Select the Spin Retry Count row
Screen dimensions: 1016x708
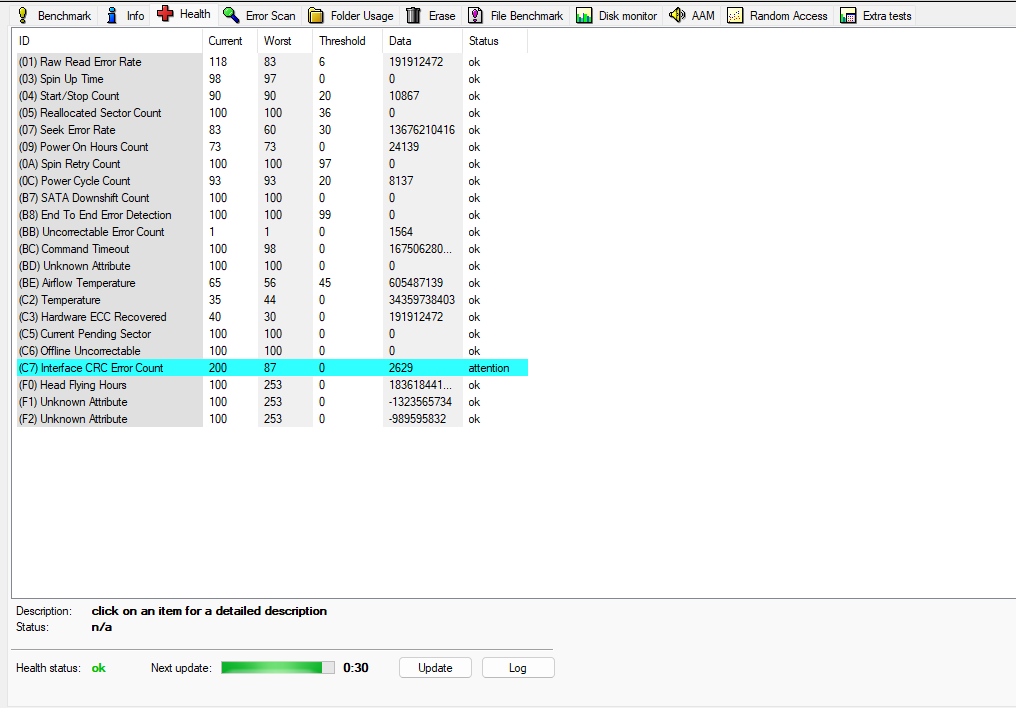(272, 164)
